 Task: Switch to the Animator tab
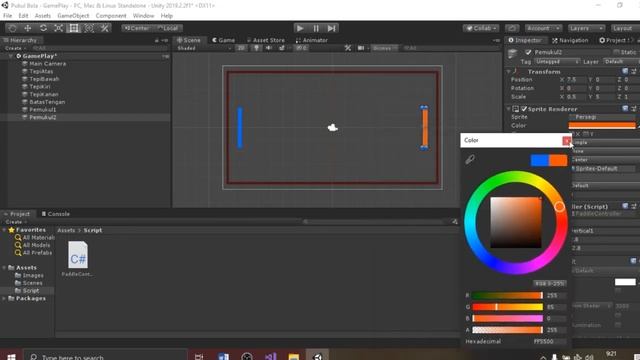pyautogui.click(x=312, y=40)
